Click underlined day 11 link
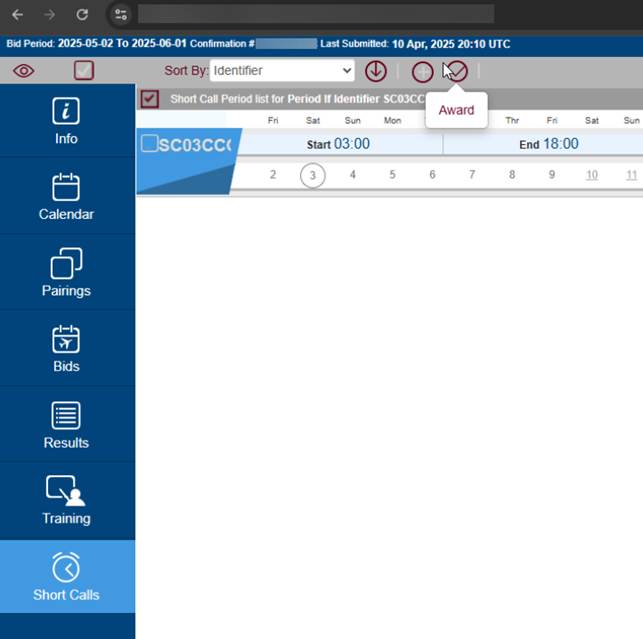 [x=632, y=175]
